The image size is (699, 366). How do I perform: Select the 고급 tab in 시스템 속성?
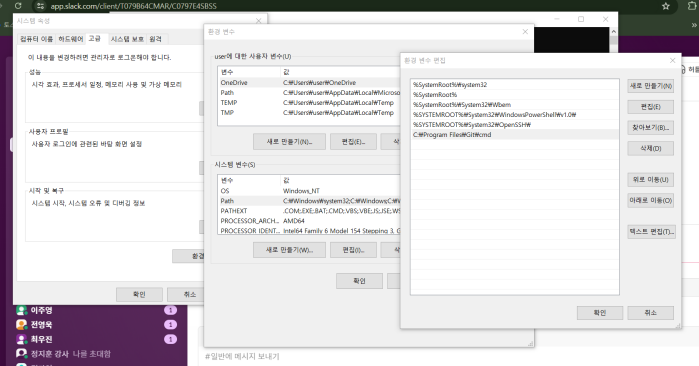(x=95, y=39)
